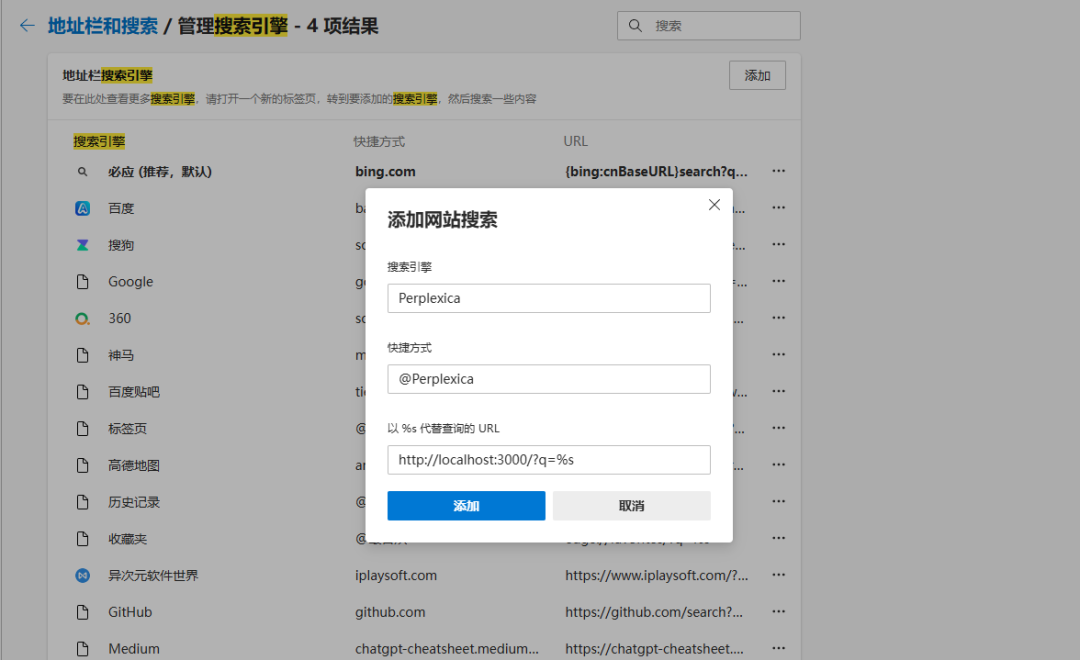Select the 标签页 entry name
Viewport: 1080px width, 660px height.
coord(127,429)
